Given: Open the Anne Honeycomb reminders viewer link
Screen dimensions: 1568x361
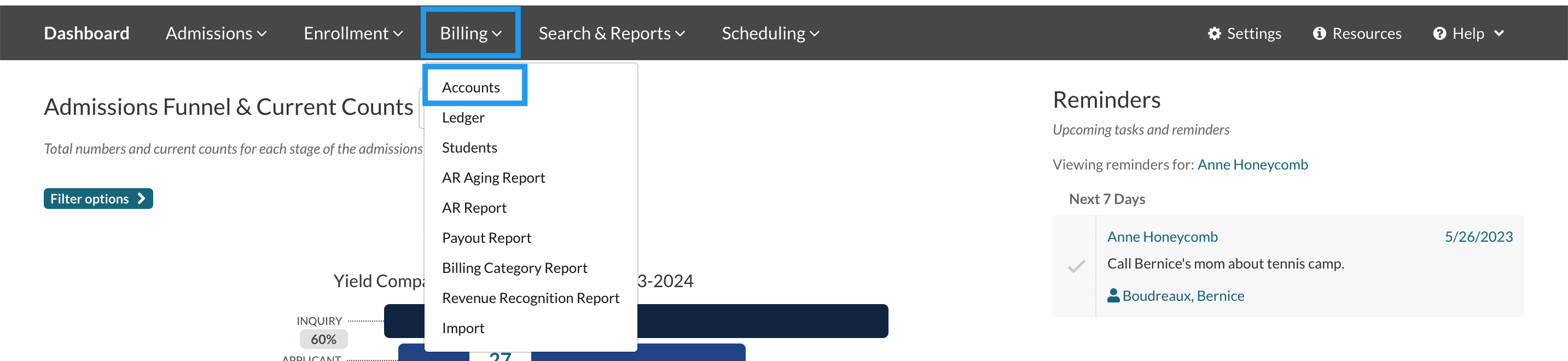Looking at the screenshot, I should click(x=1252, y=165).
